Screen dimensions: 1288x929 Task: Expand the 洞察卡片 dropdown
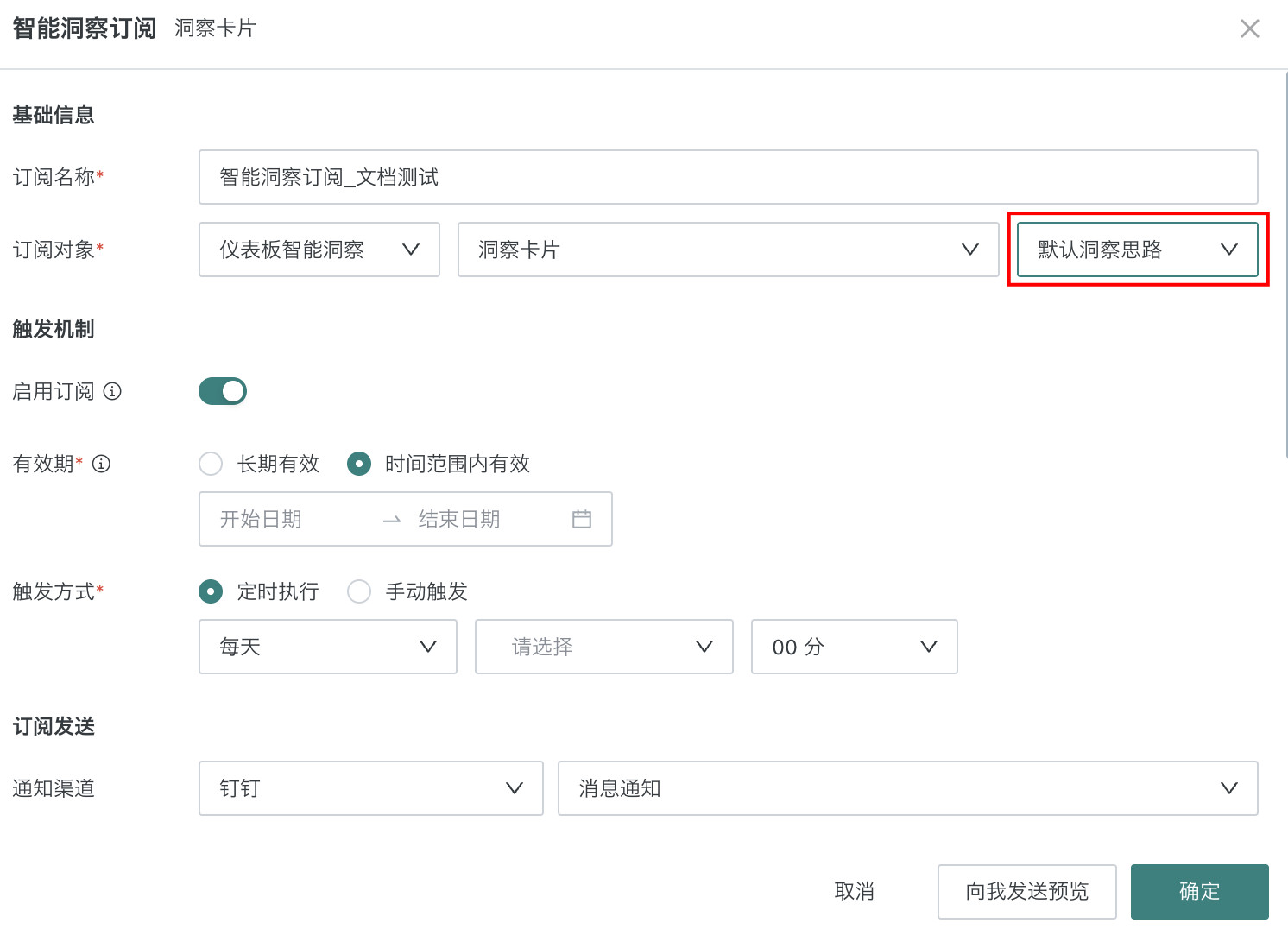tap(727, 250)
